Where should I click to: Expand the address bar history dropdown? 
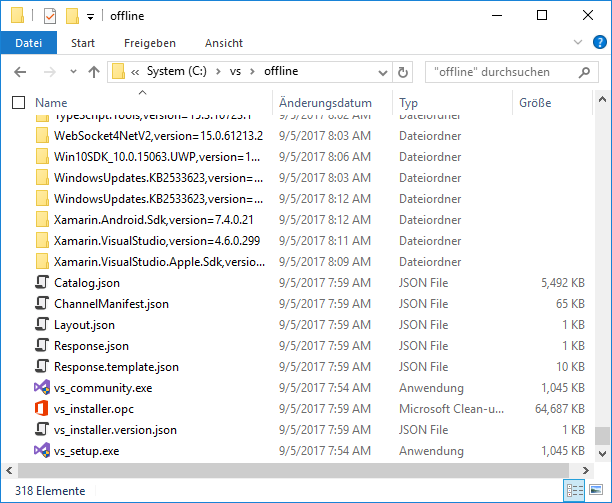coord(381,72)
